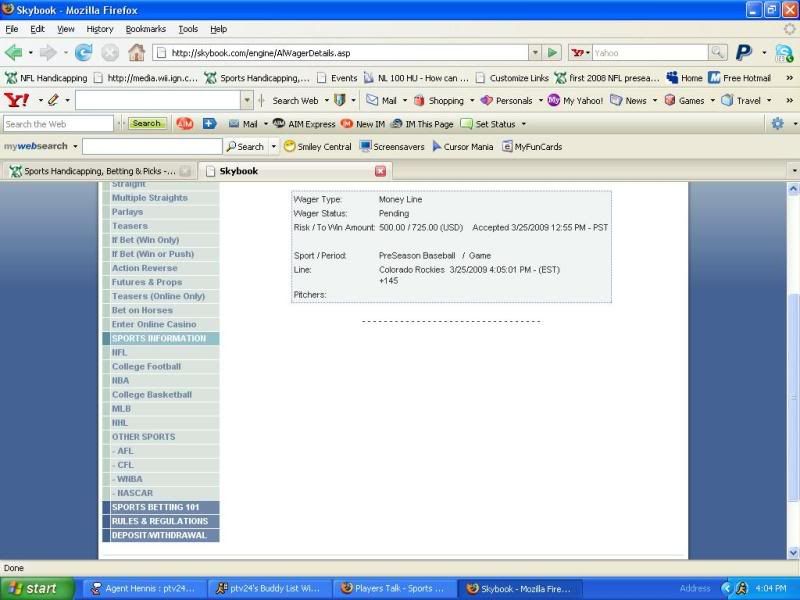Click the search magnifier next to Yahoo box
The height and width of the screenshot is (600, 800).
click(x=717, y=53)
